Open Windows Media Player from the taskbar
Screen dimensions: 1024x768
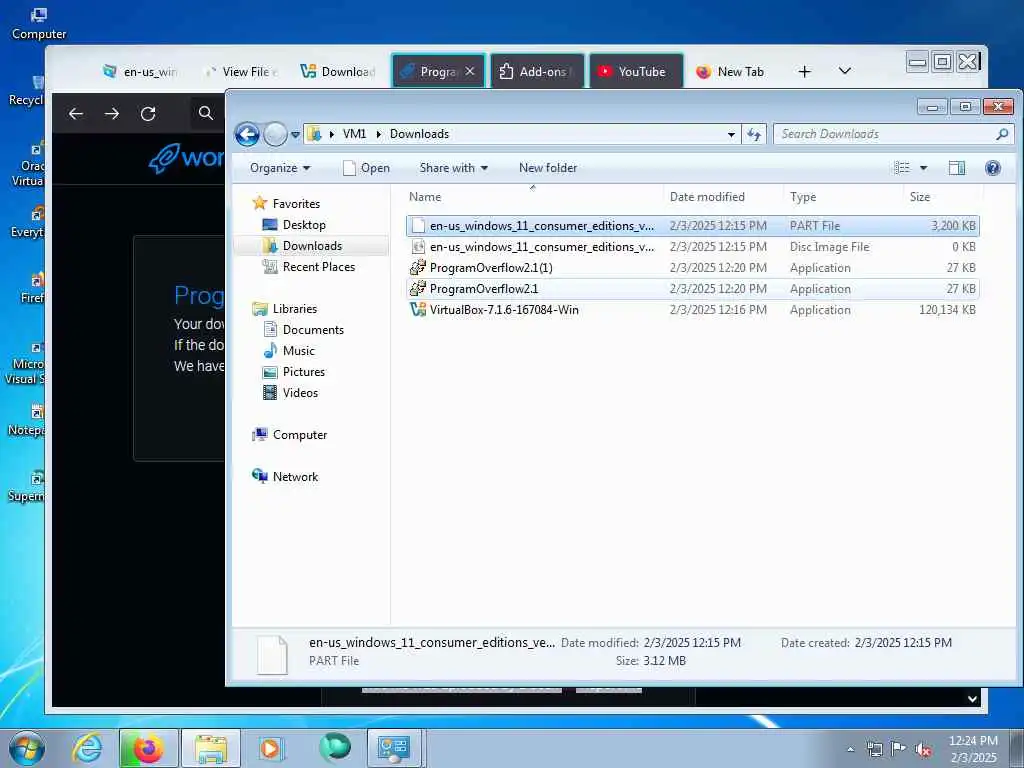coord(270,748)
